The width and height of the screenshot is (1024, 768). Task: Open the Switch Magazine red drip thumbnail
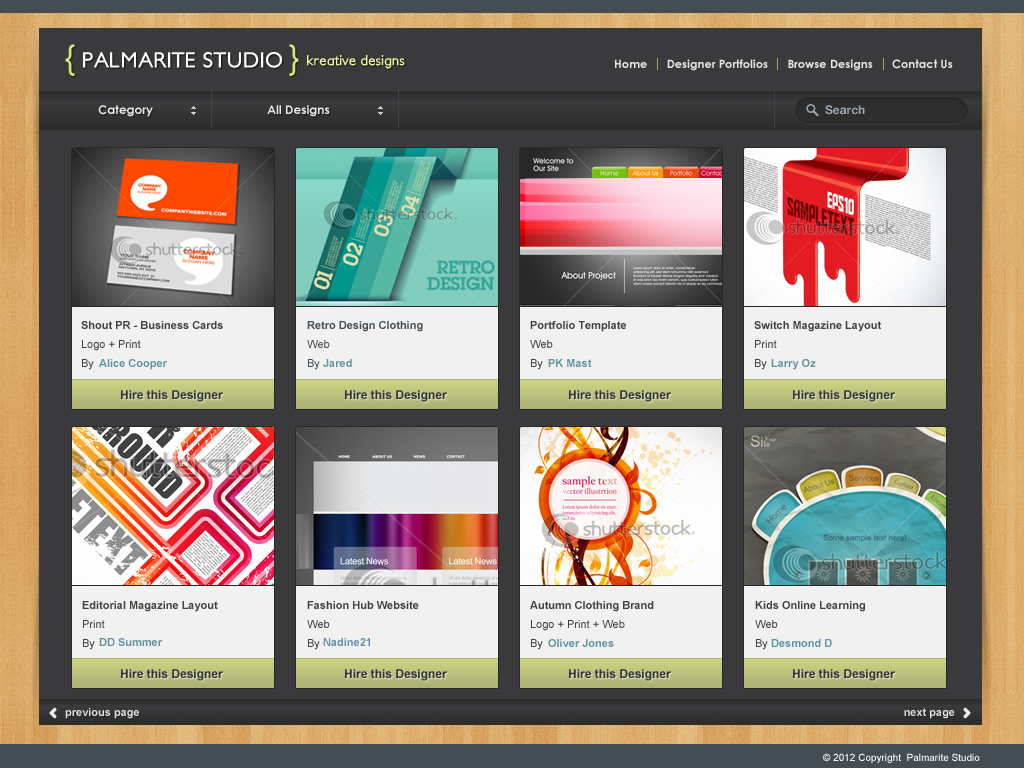point(845,227)
